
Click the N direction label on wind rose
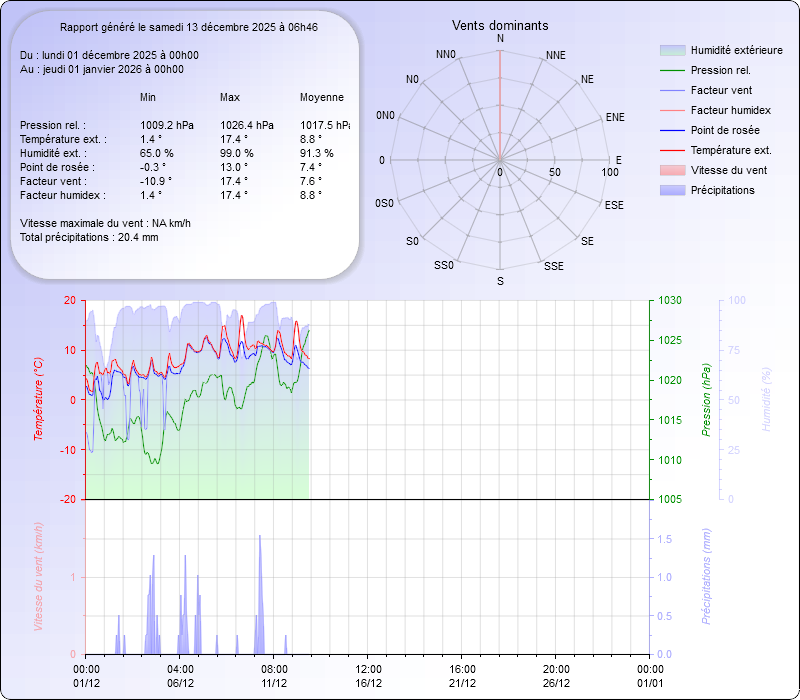[500, 38]
